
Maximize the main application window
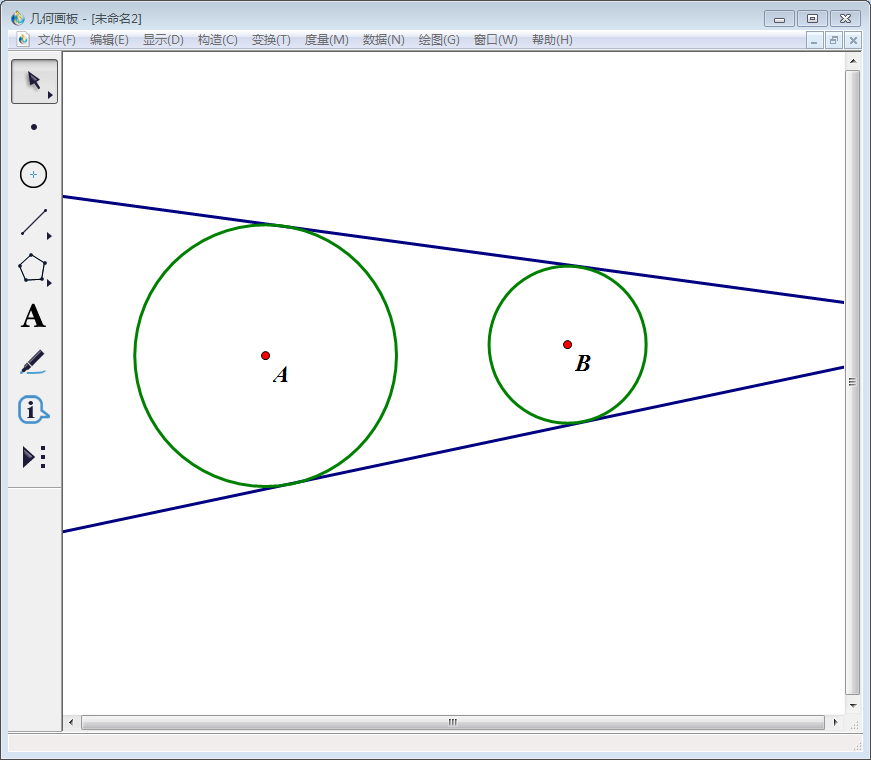812,19
